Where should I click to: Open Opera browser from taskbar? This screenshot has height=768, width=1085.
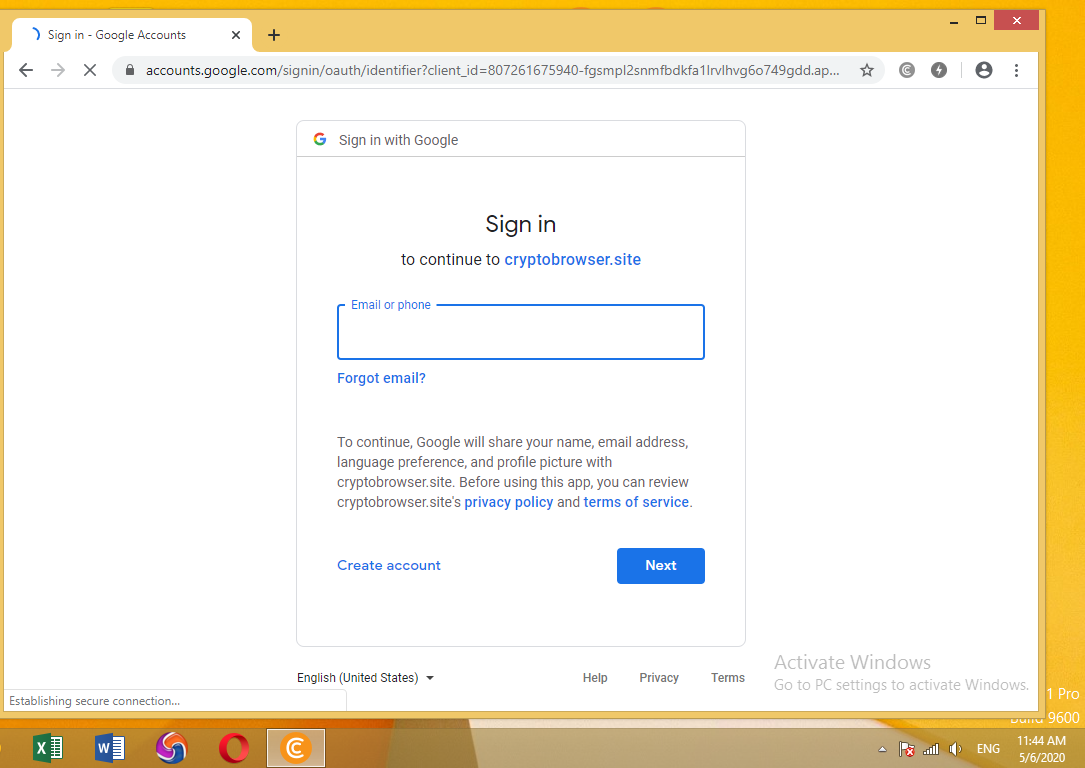pyautogui.click(x=234, y=747)
